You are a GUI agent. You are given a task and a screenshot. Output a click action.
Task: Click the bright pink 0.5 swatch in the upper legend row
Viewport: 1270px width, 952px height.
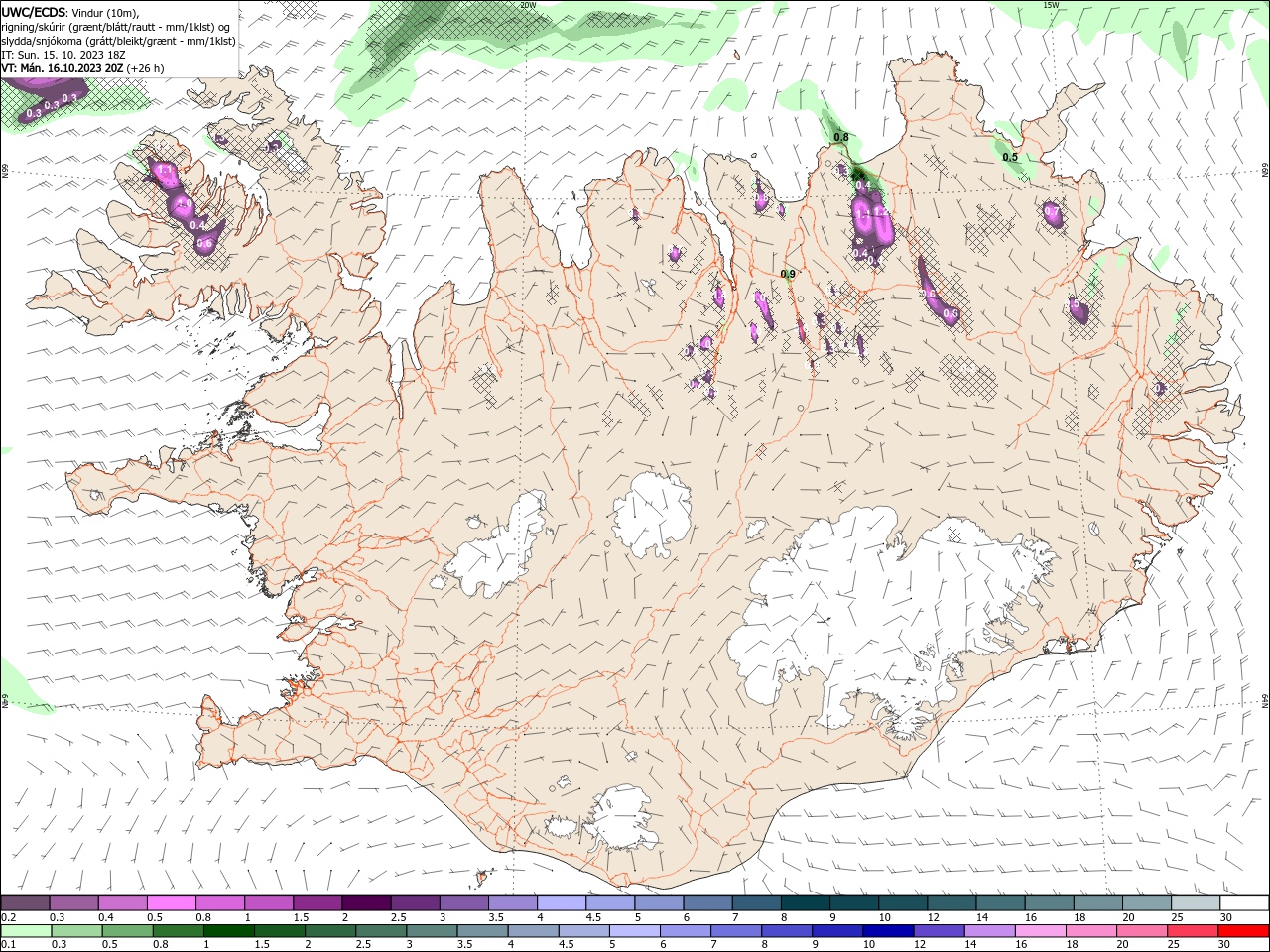pos(171,903)
